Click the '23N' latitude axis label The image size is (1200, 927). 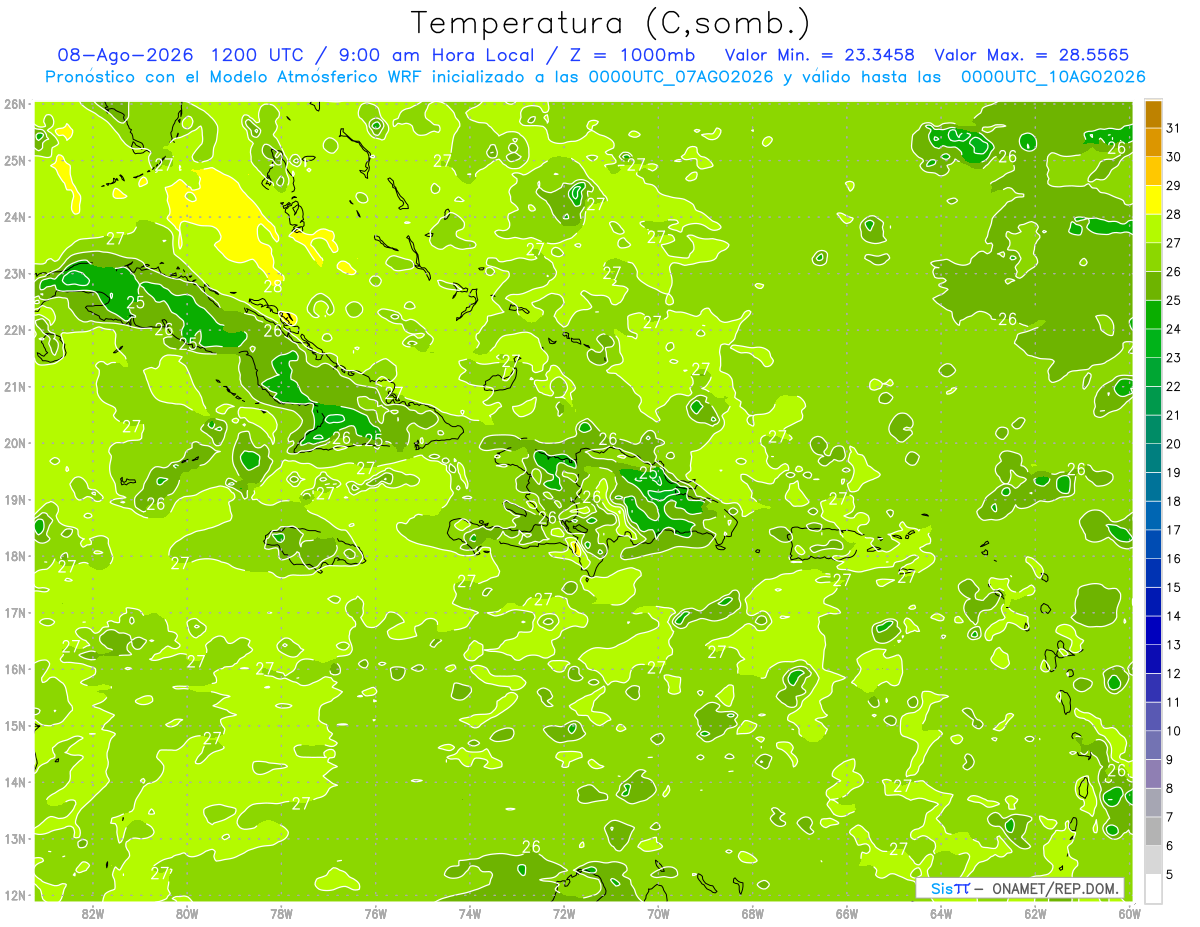pyautogui.click(x=15, y=273)
